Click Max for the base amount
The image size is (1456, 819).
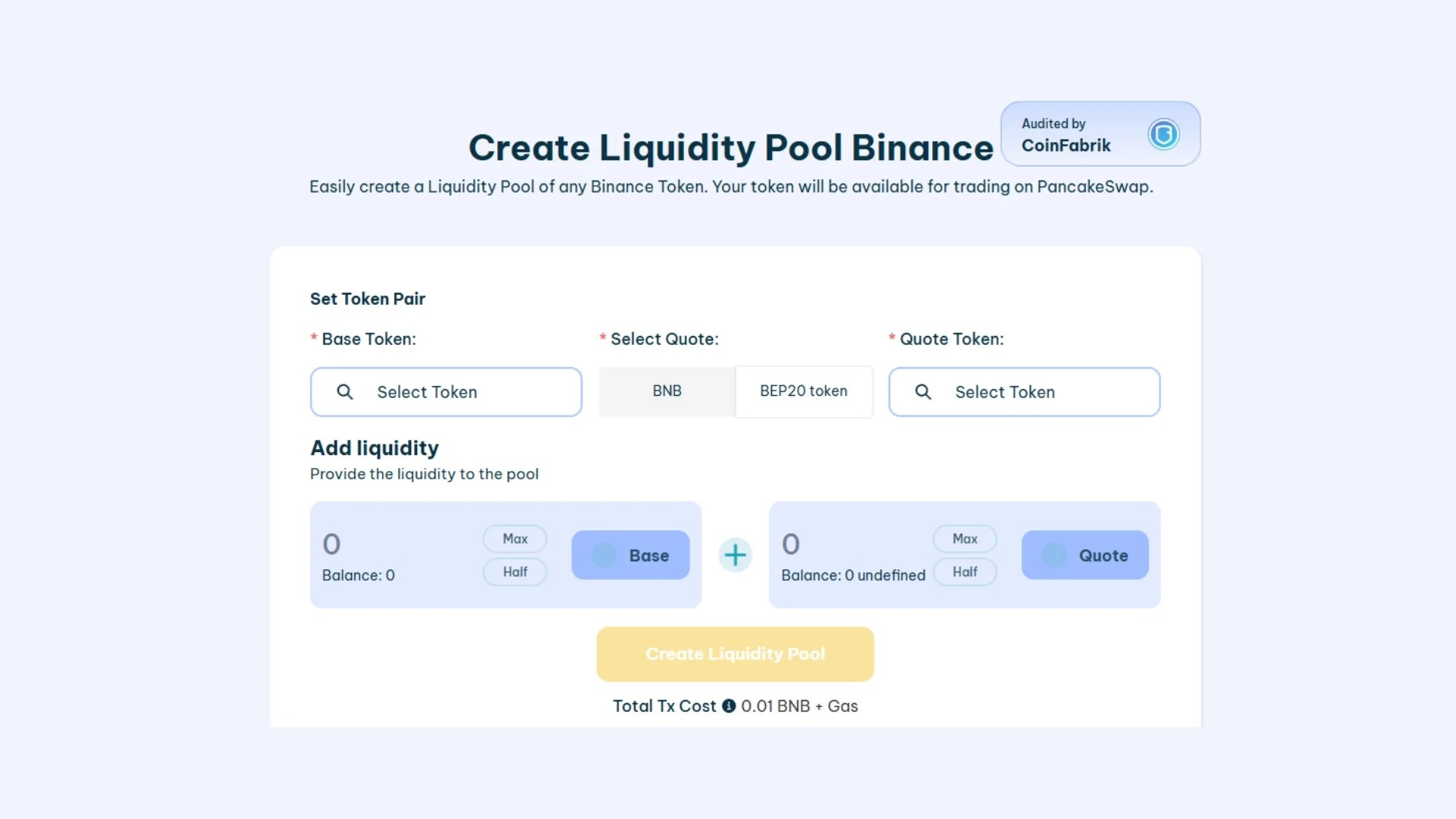[515, 538]
